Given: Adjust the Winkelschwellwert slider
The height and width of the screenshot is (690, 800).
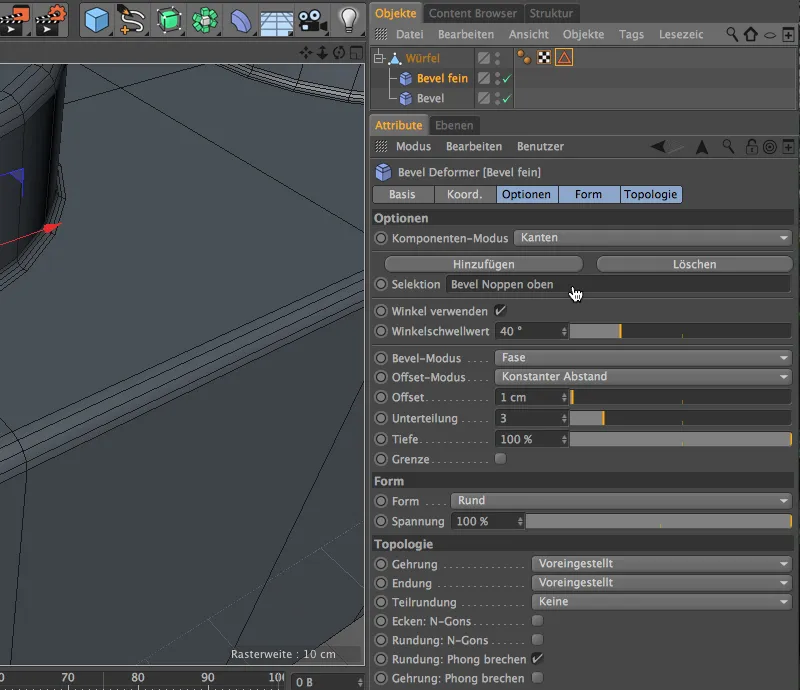Looking at the screenshot, I should pos(681,331).
